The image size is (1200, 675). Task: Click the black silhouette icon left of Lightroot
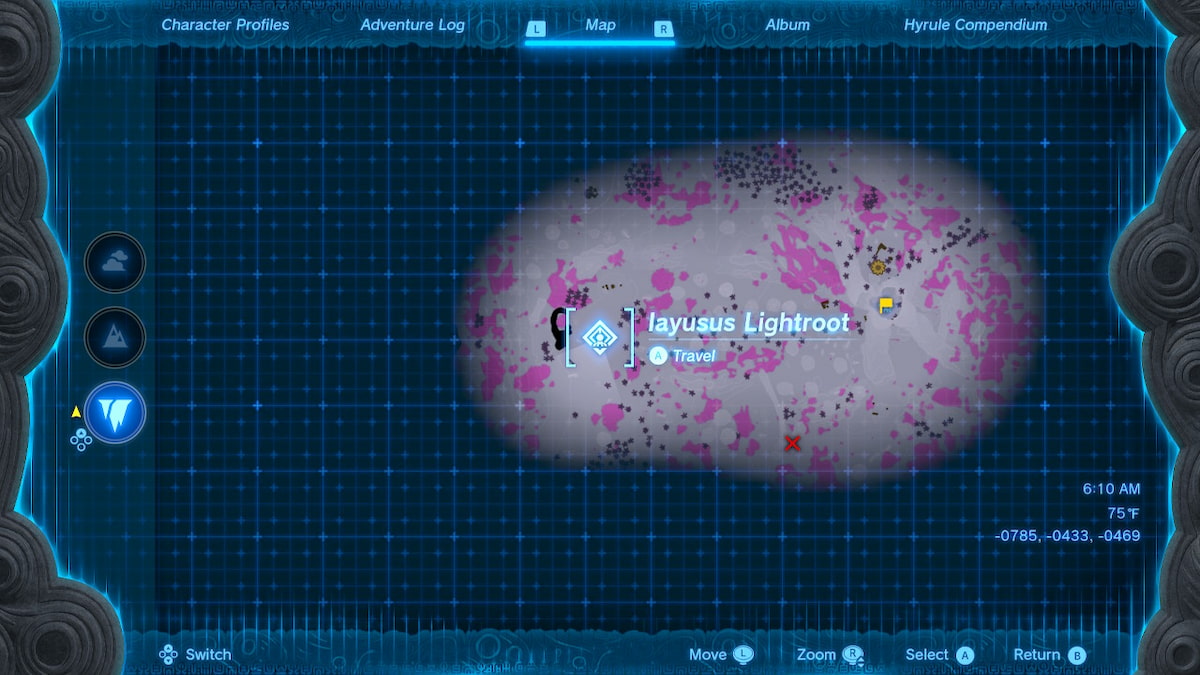click(558, 326)
